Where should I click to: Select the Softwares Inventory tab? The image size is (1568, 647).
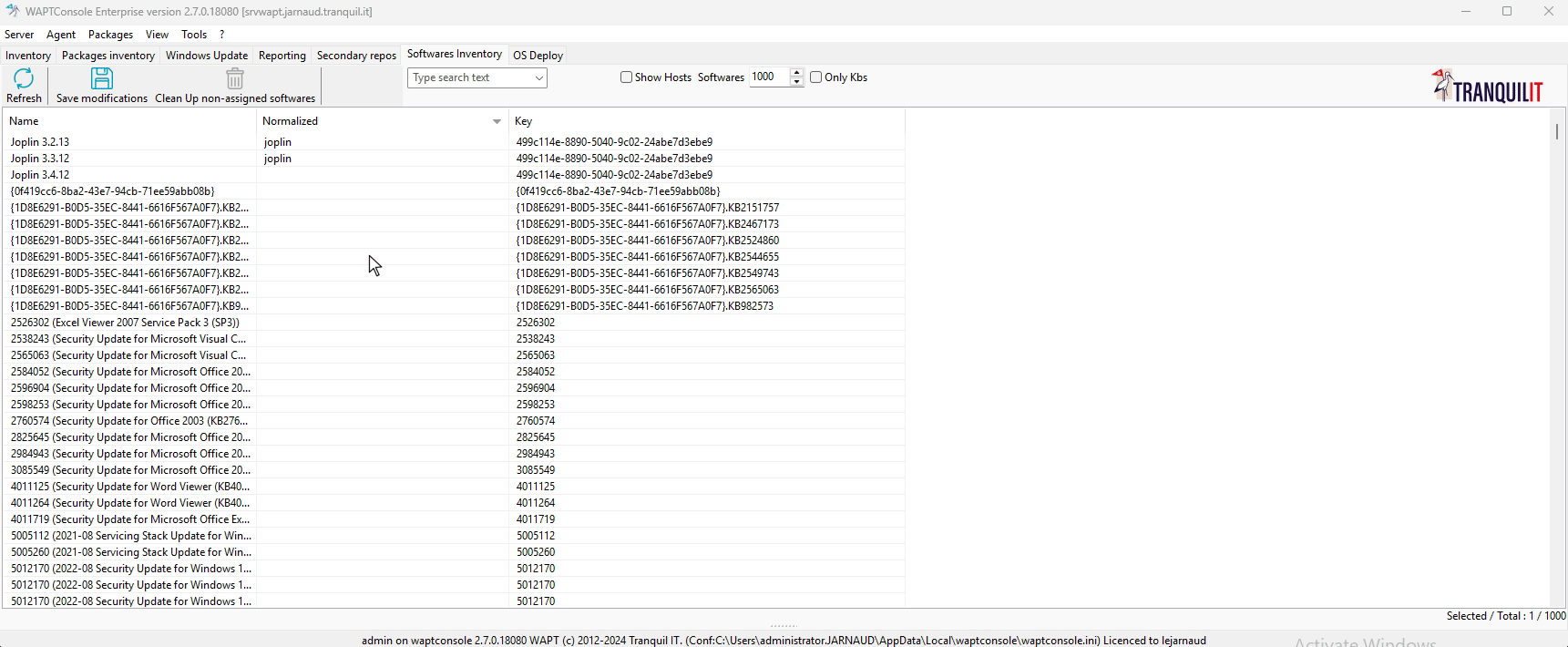click(x=455, y=54)
